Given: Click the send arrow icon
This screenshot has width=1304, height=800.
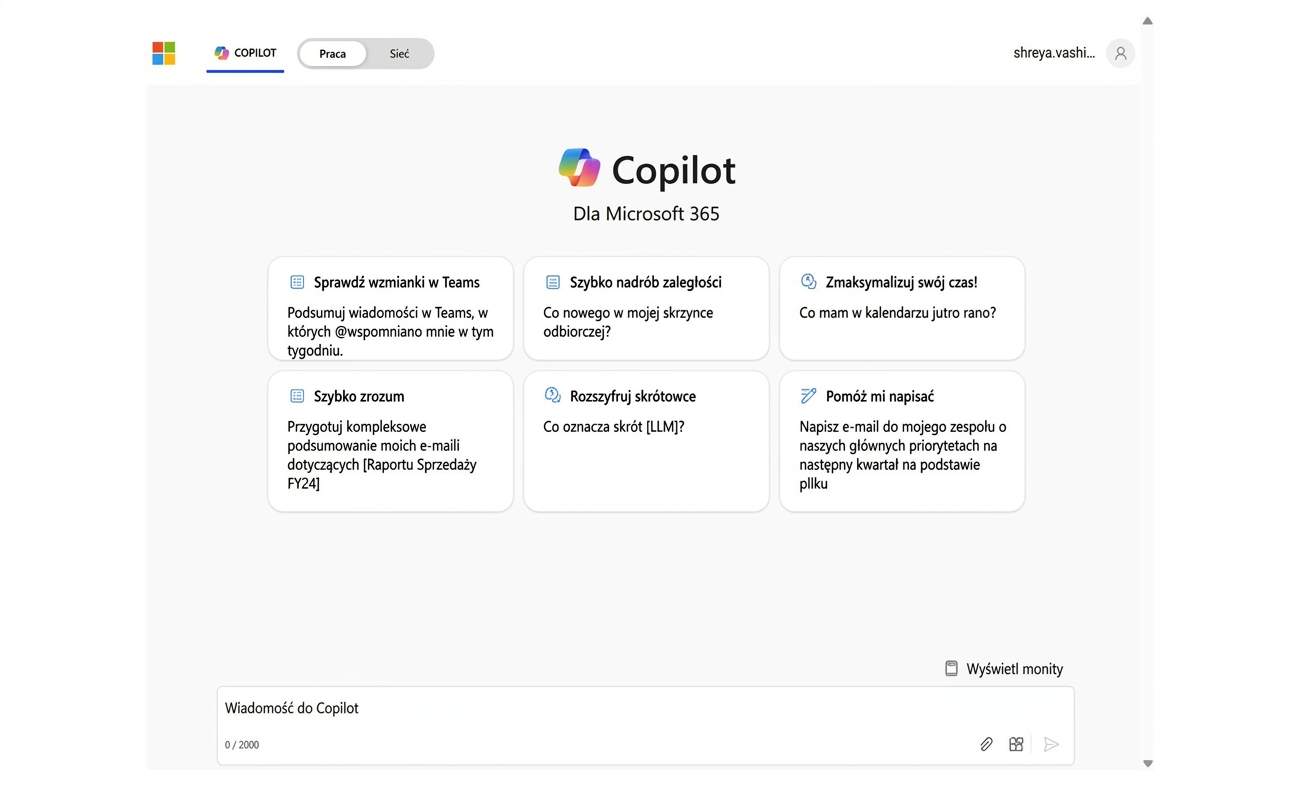Looking at the screenshot, I should (1051, 744).
